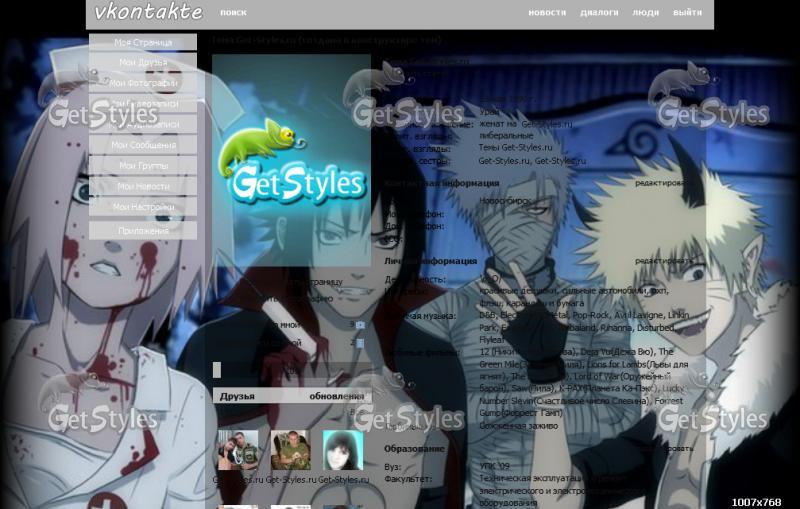
Task: Open Мои Новости in sidebar
Action: pyautogui.click(x=143, y=187)
